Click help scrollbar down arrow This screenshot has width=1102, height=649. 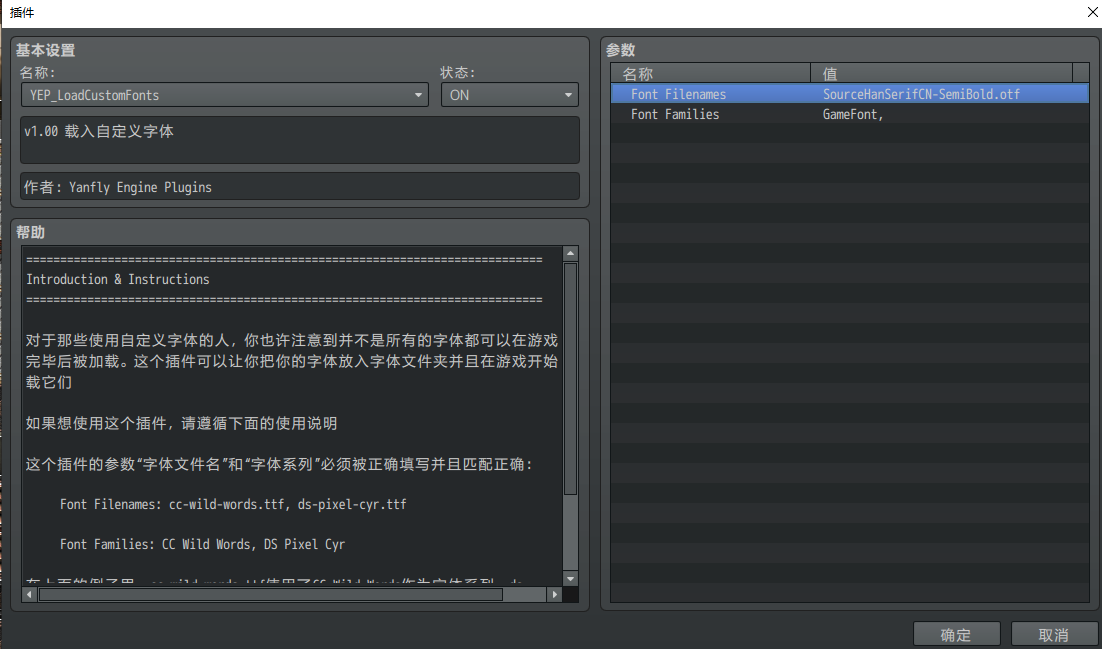coord(571,579)
